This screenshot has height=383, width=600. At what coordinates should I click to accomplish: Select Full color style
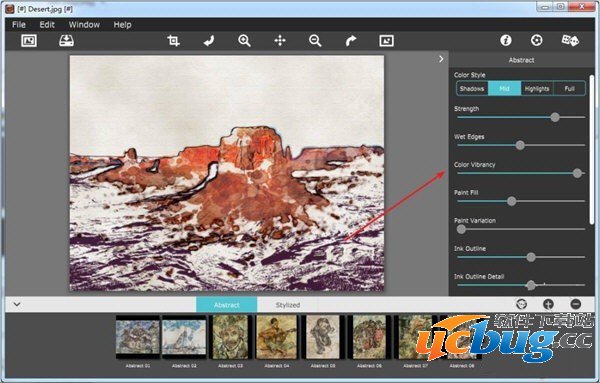click(569, 88)
